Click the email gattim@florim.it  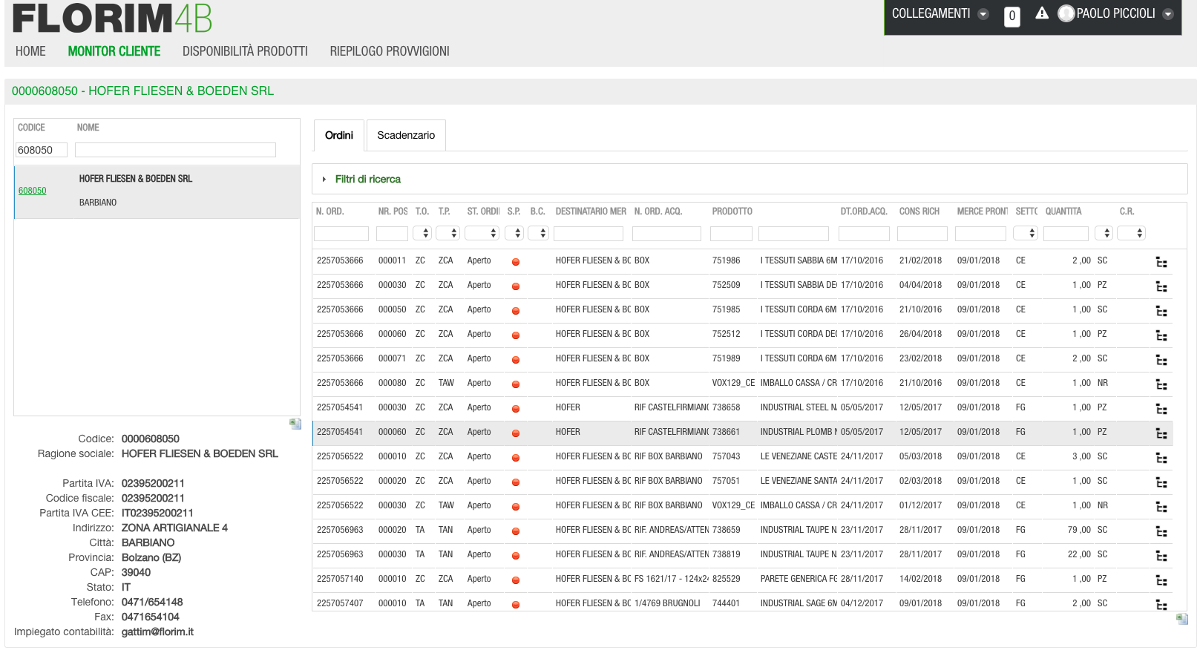[157, 632]
